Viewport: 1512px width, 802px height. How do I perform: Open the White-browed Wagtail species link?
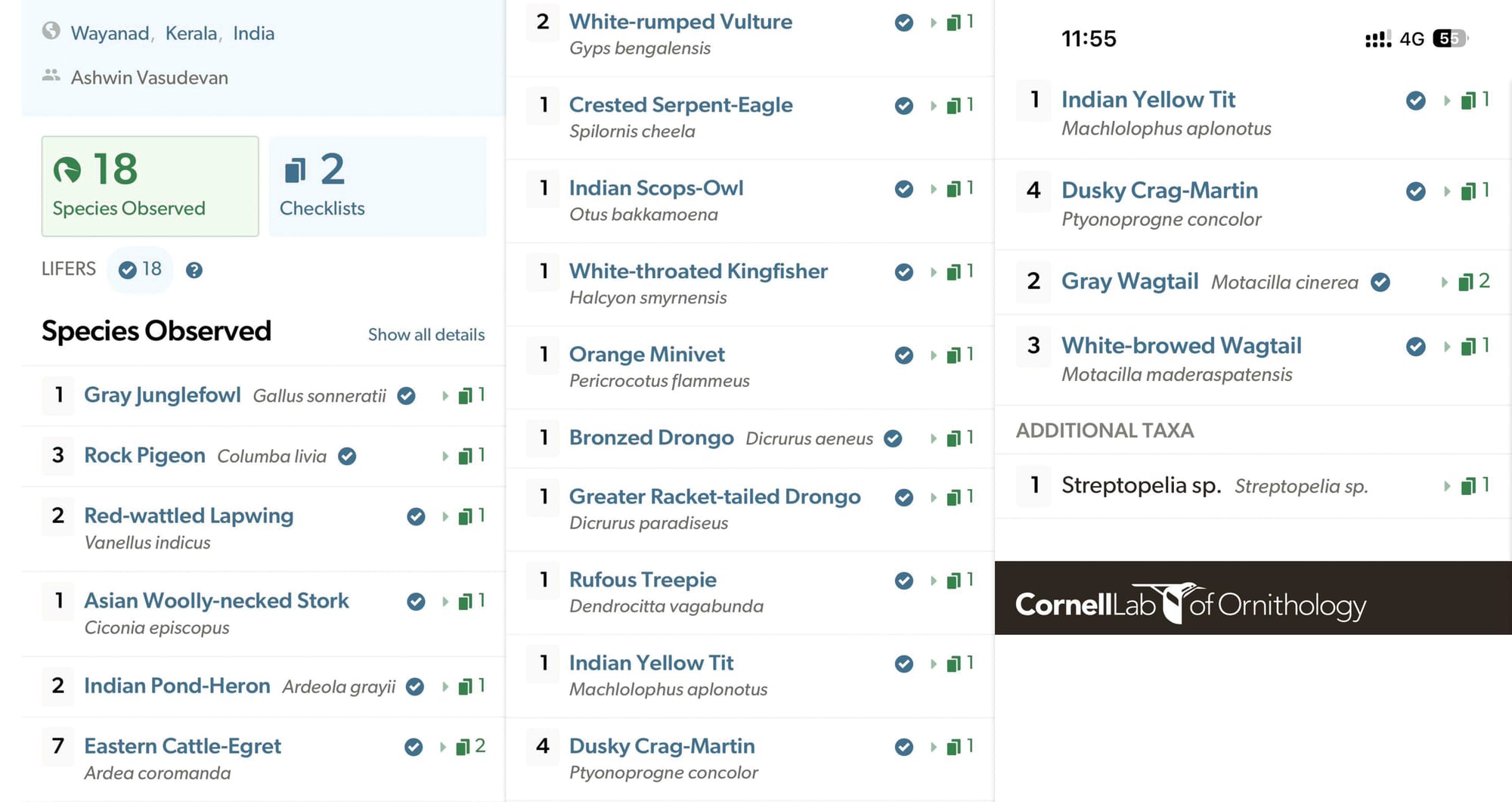tap(1181, 345)
